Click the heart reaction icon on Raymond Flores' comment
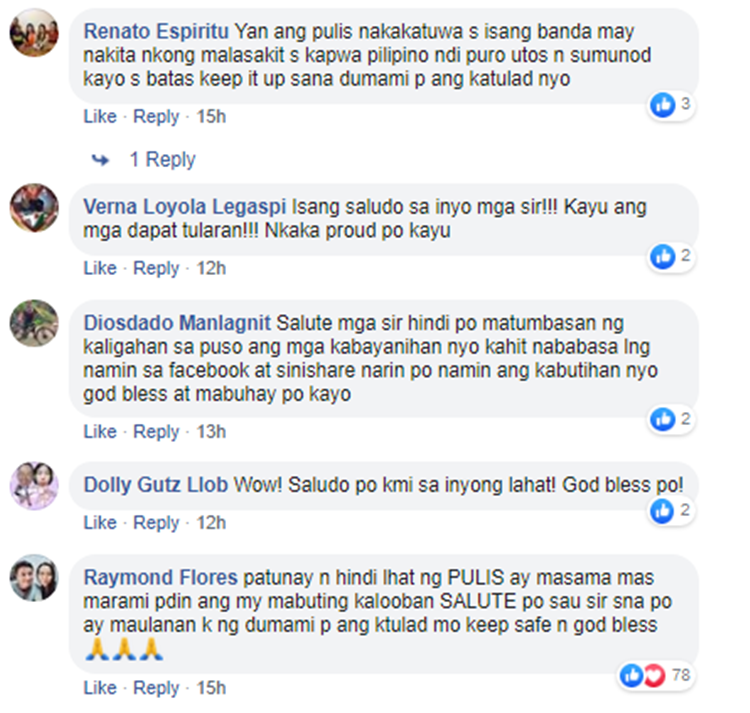Image resolution: width=750 pixels, height=713 pixels. (654, 676)
